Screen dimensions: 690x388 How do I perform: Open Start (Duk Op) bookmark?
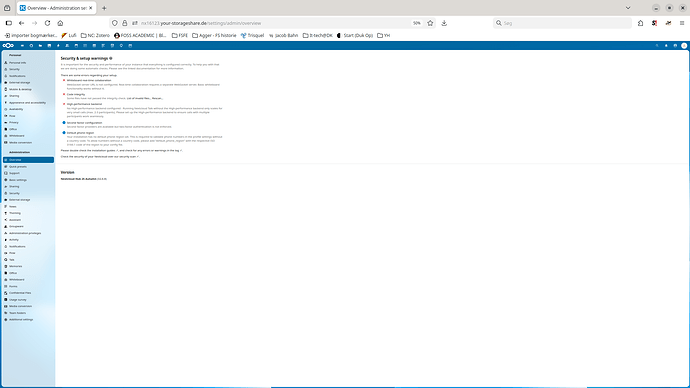pyautogui.click(x=355, y=35)
